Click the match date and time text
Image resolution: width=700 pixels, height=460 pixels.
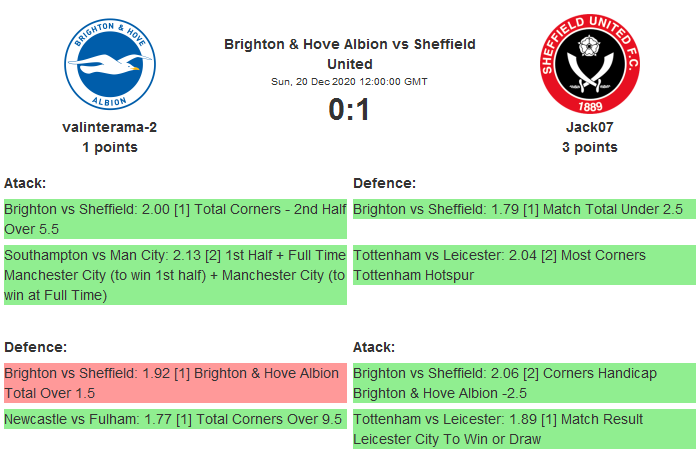click(x=349, y=81)
